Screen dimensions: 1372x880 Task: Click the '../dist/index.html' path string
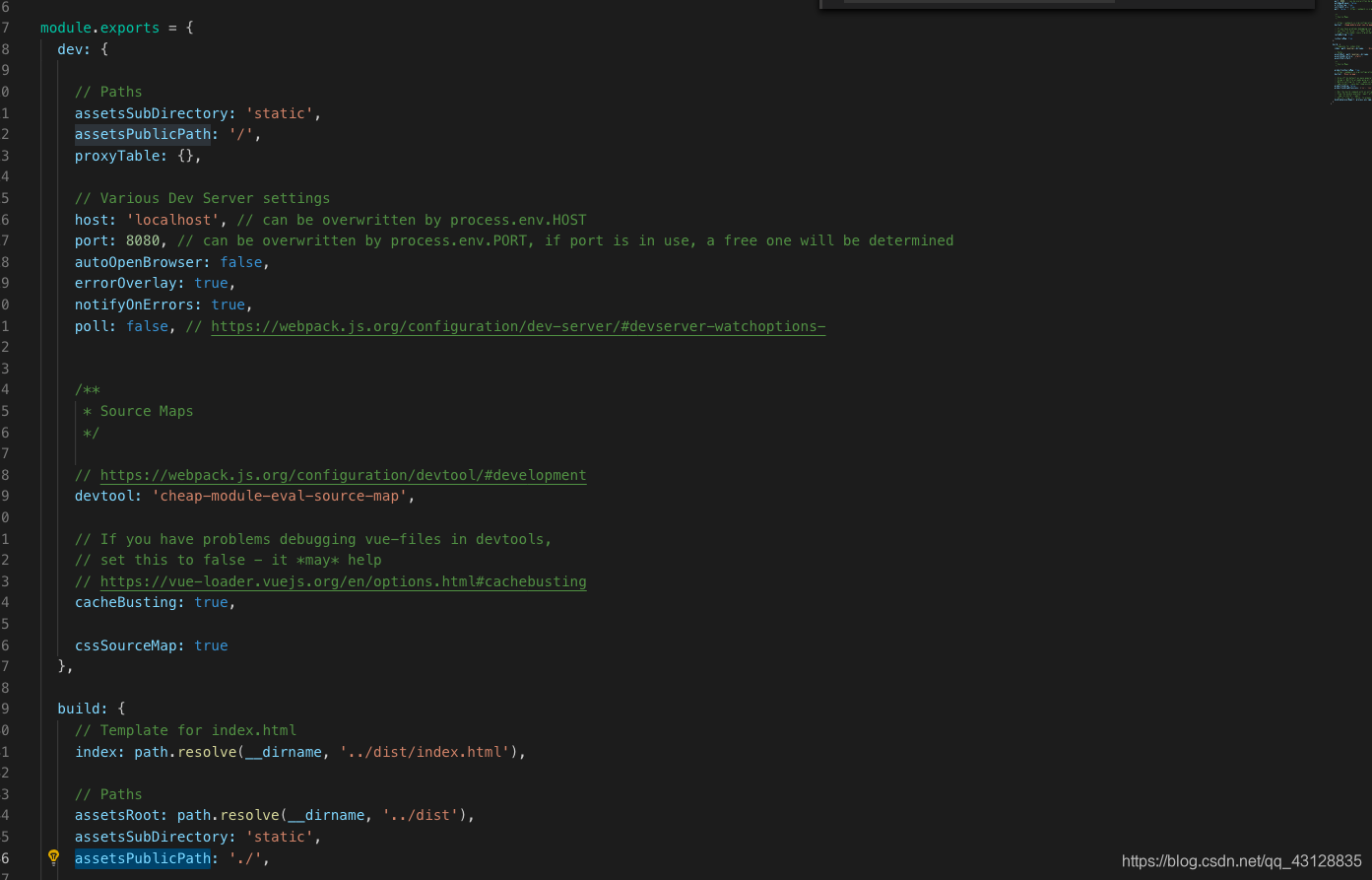pos(425,752)
